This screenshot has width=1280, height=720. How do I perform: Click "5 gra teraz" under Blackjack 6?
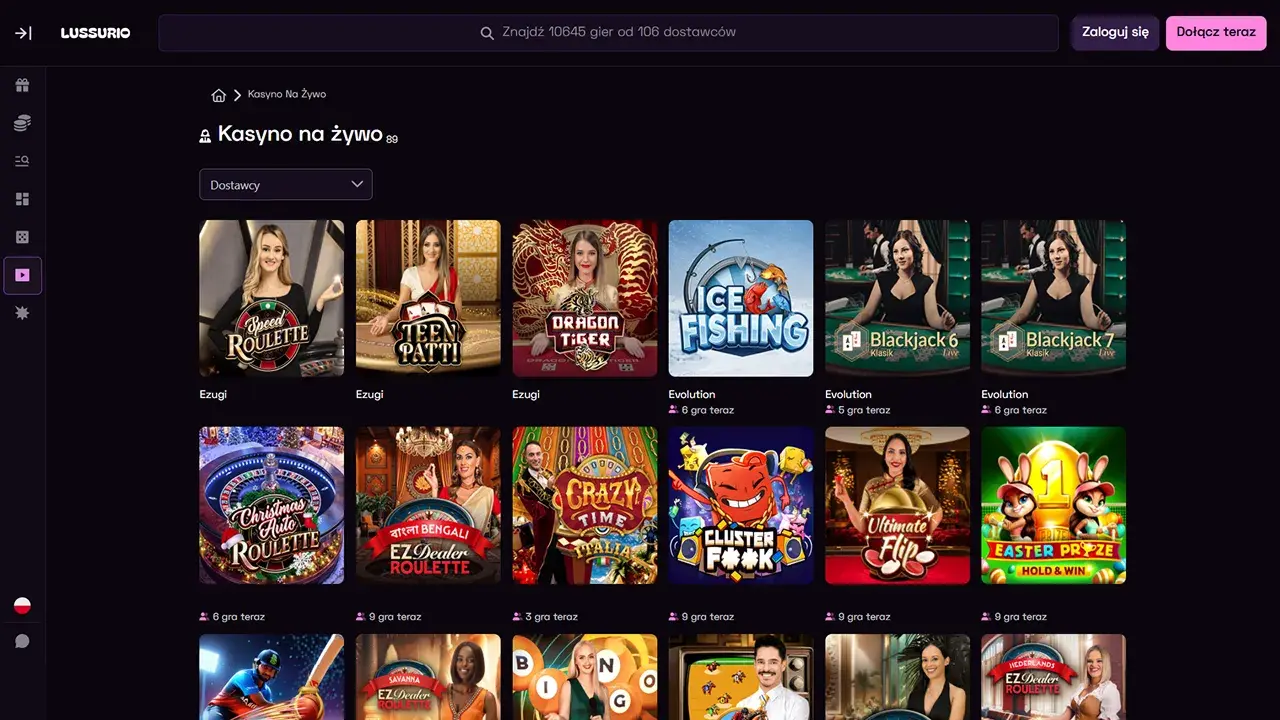pos(864,410)
